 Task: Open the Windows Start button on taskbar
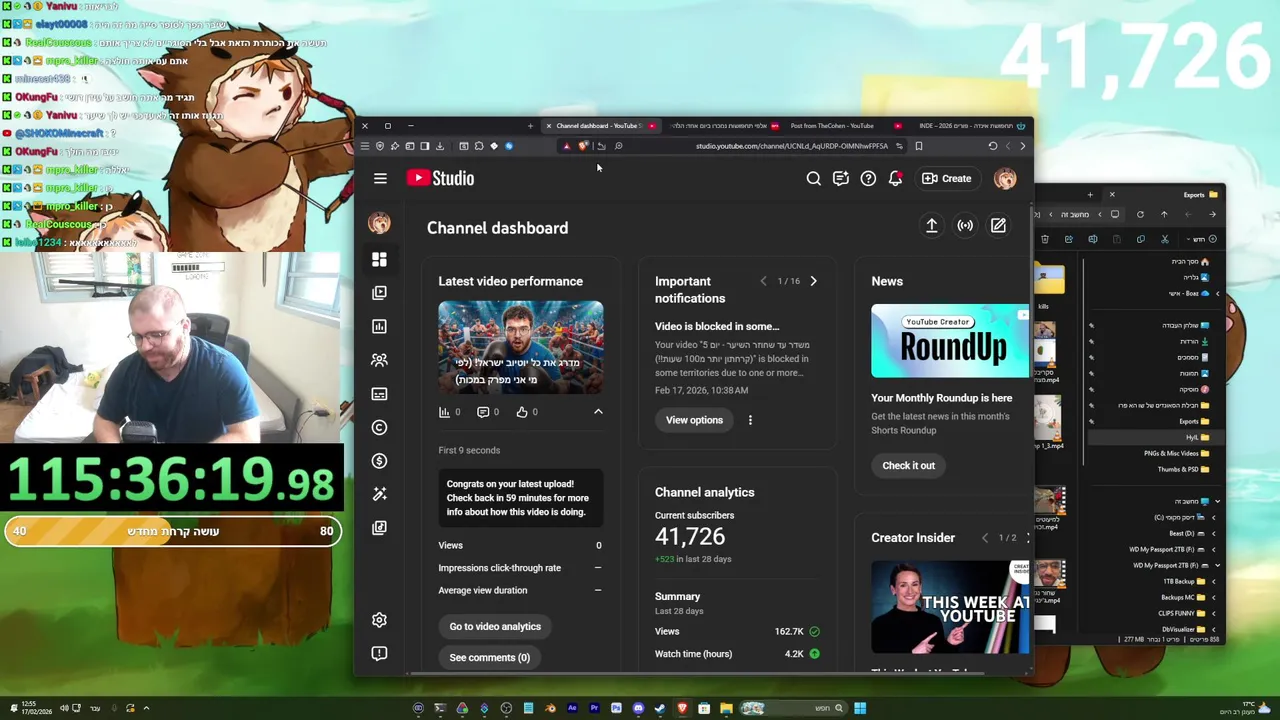click(860, 708)
